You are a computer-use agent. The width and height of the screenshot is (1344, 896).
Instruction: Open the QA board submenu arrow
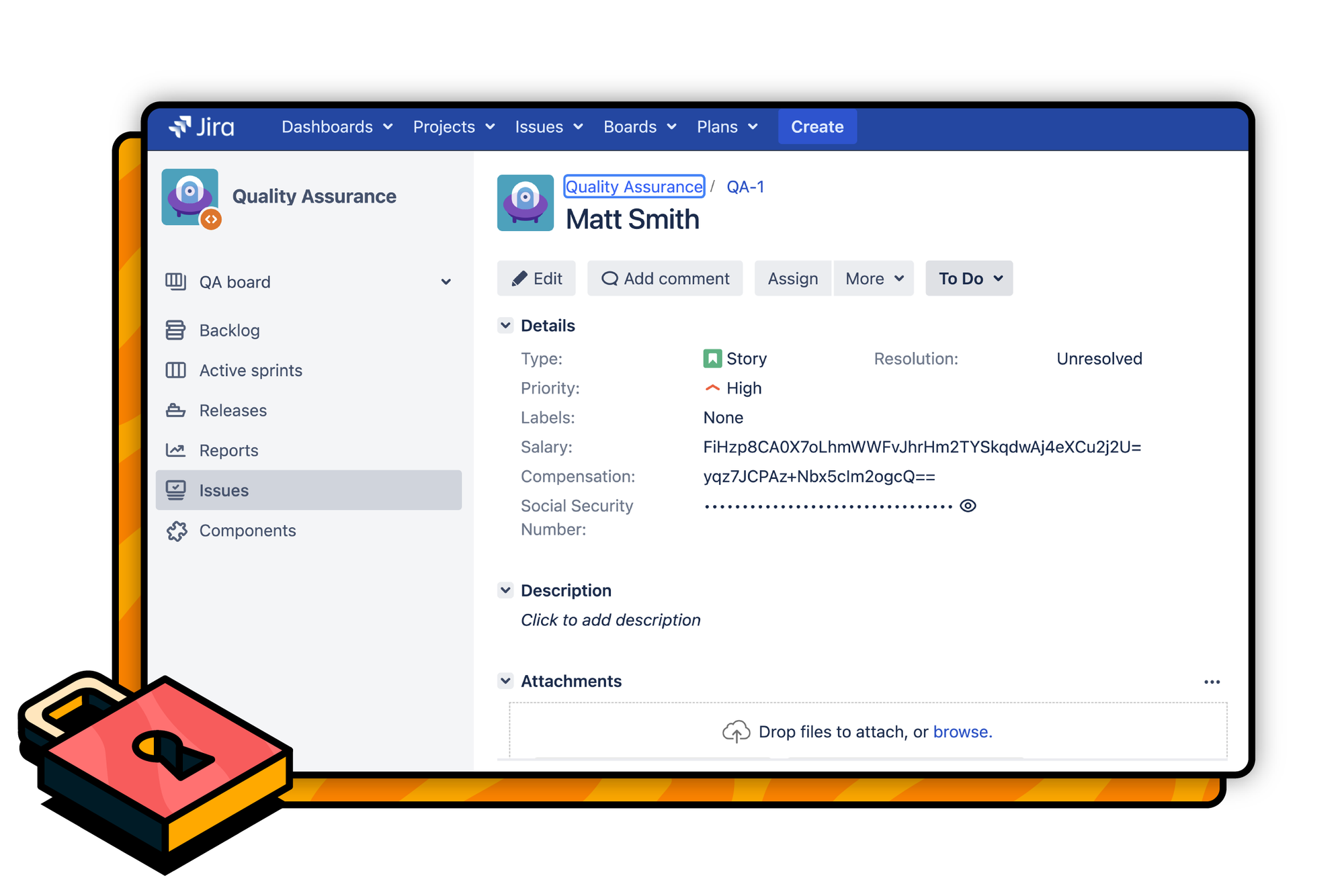point(449,281)
